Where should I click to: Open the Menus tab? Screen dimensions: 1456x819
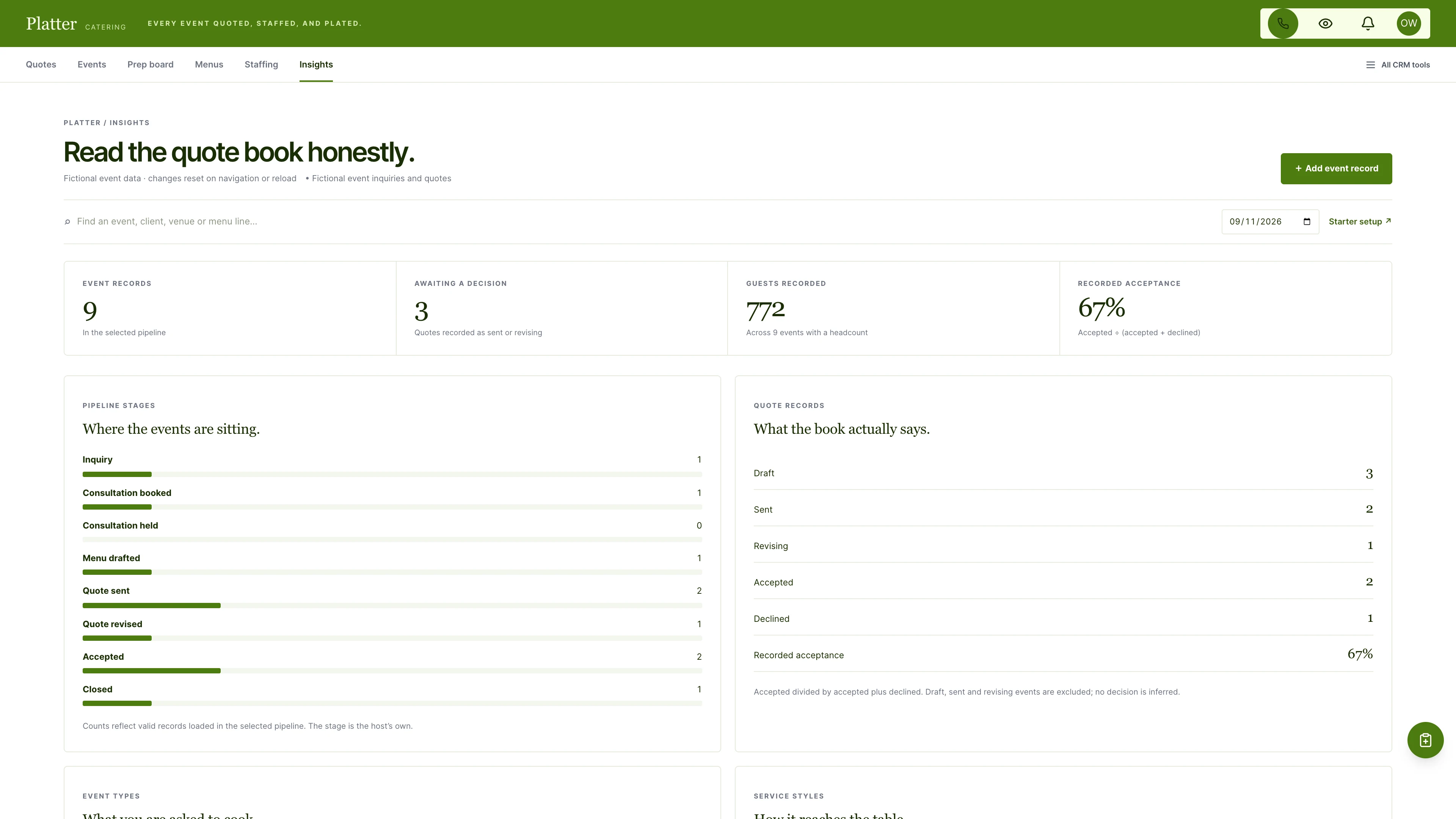pyautogui.click(x=209, y=64)
